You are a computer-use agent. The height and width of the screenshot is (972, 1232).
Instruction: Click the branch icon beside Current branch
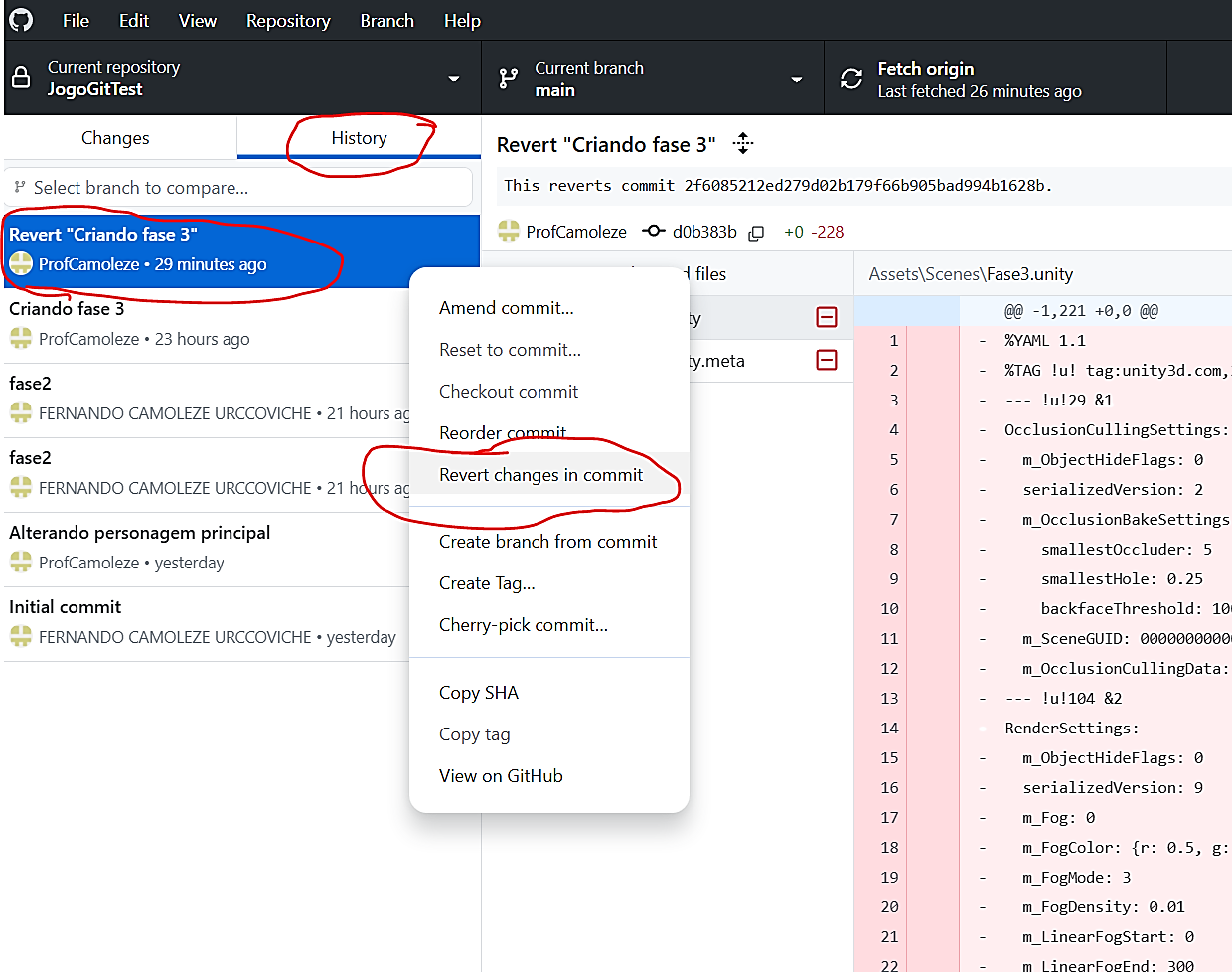(x=509, y=79)
